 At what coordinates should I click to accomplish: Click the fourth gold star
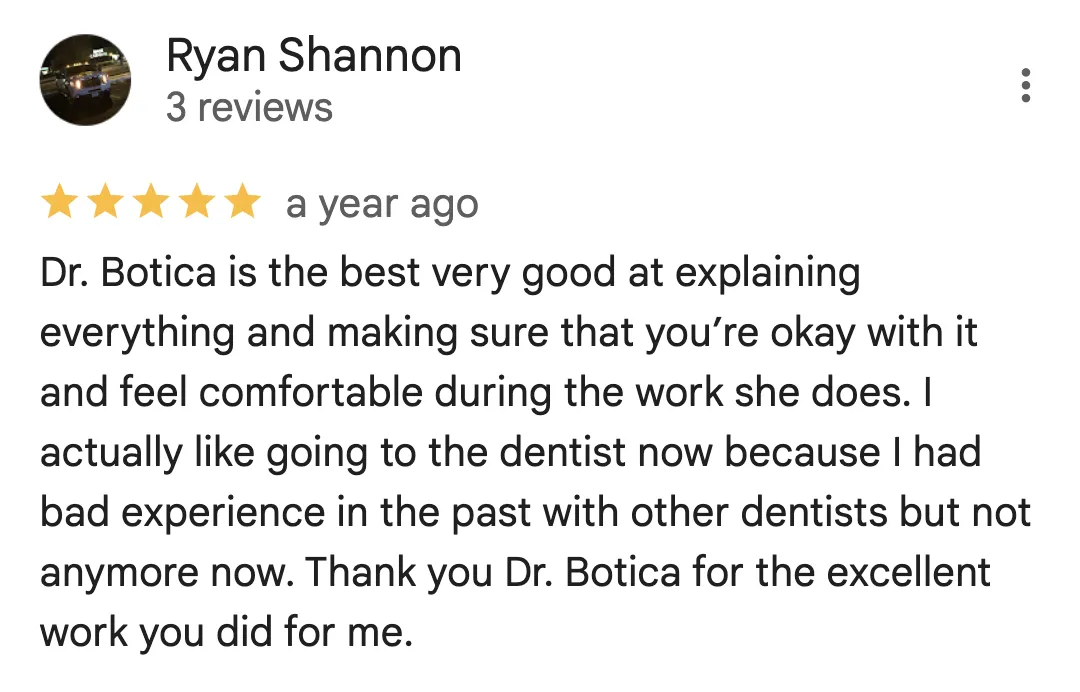[197, 202]
